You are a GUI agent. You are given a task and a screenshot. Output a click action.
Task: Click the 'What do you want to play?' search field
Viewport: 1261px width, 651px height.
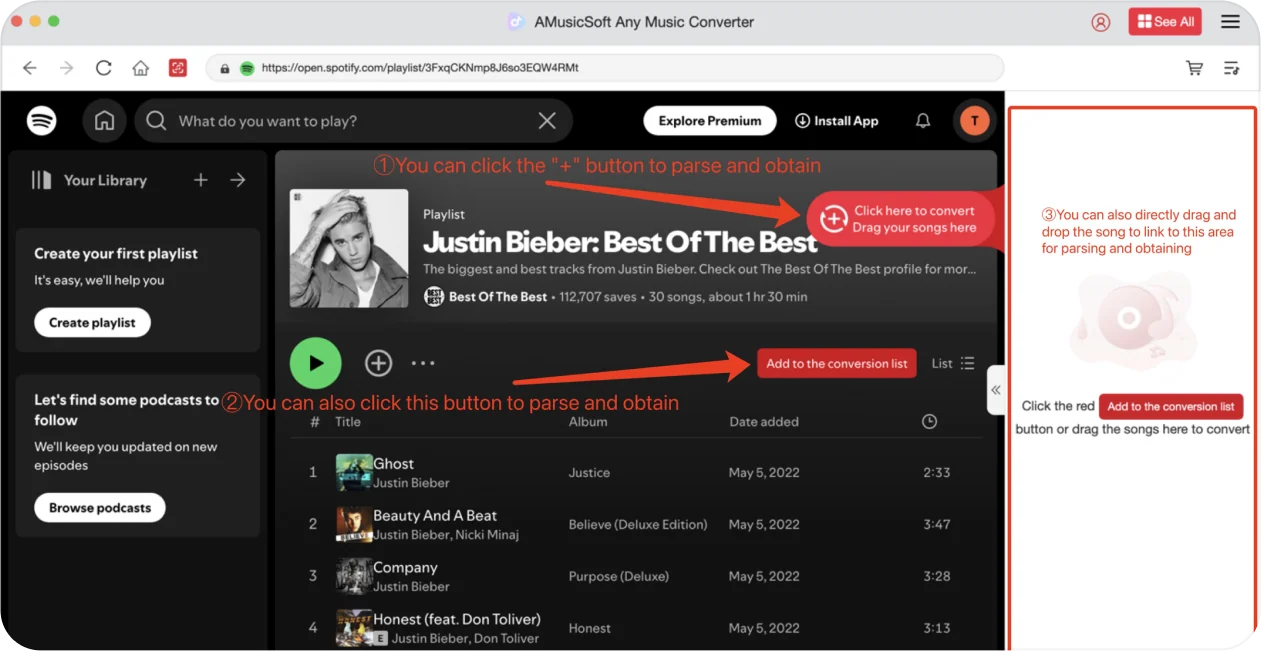click(353, 121)
